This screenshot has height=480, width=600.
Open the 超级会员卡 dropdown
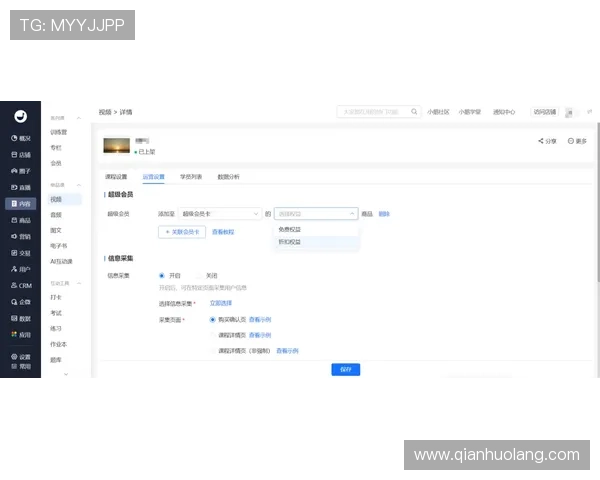(x=220, y=214)
